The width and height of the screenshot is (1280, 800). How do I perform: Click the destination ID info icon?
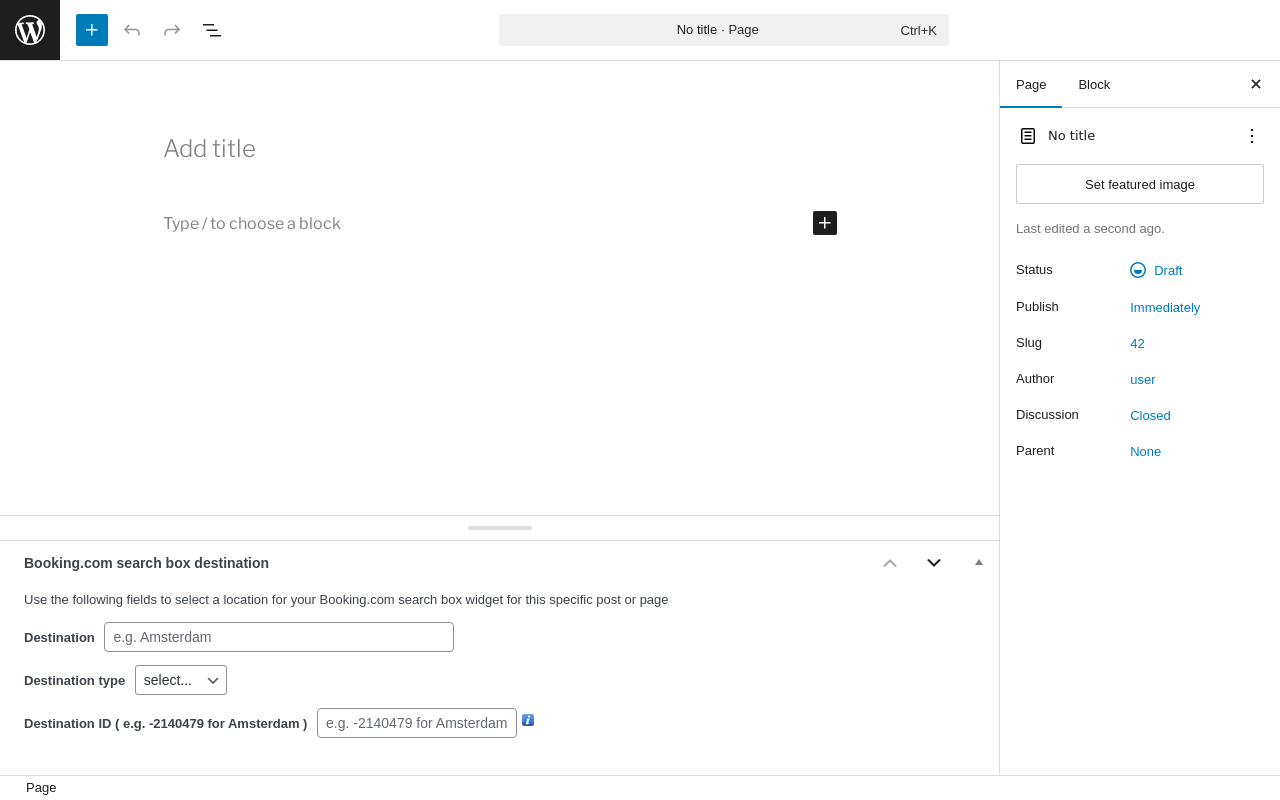528,720
